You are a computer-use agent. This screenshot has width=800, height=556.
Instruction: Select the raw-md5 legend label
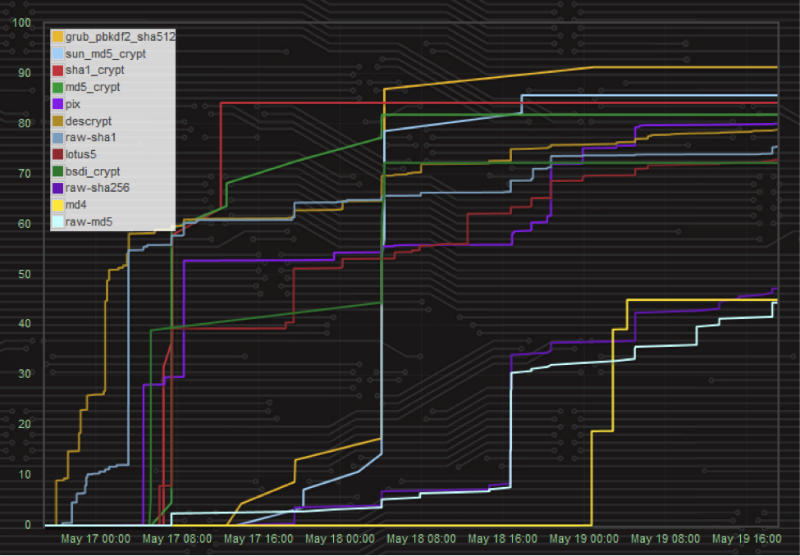89,221
